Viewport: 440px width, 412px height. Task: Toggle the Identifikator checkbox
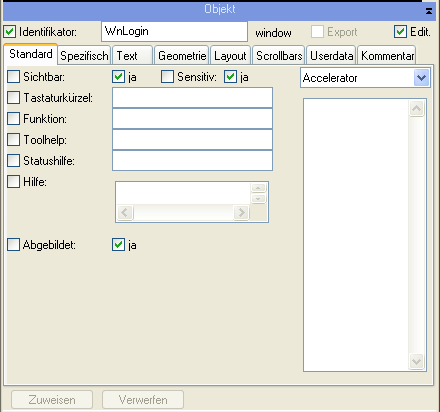pos(9,32)
